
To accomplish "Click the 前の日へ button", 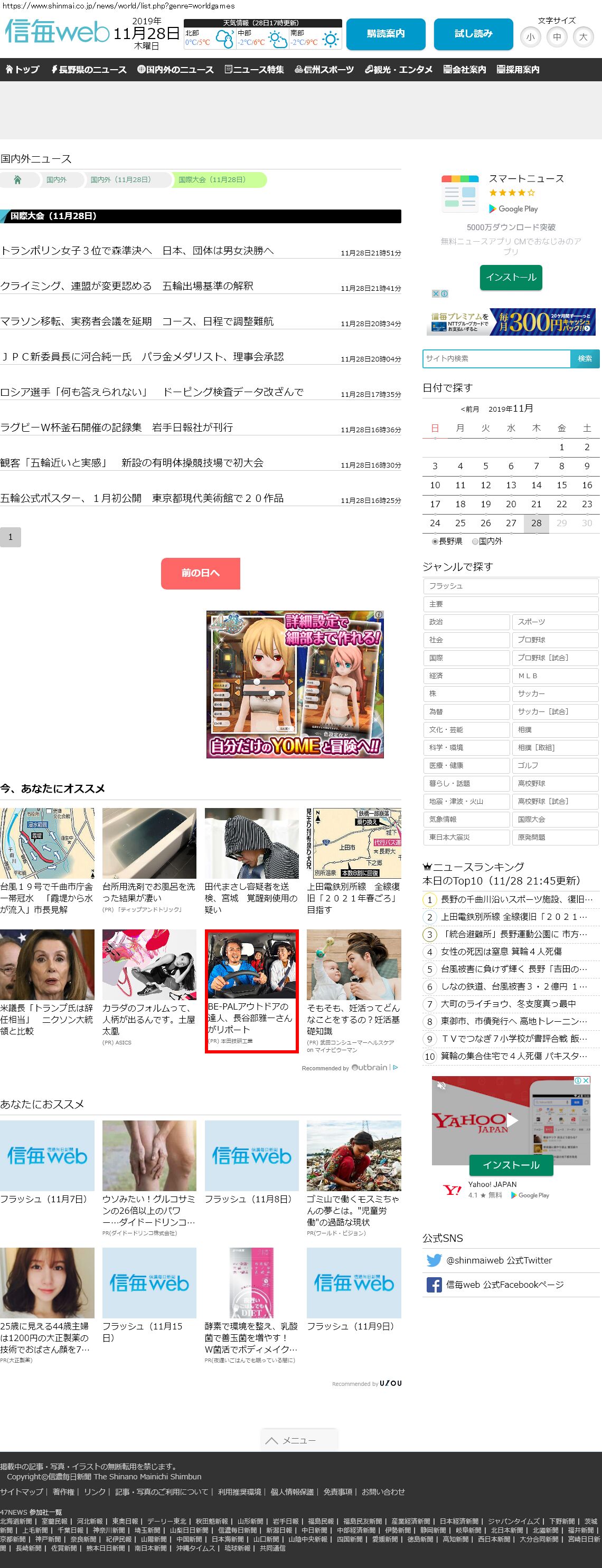I will tap(201, 573).
